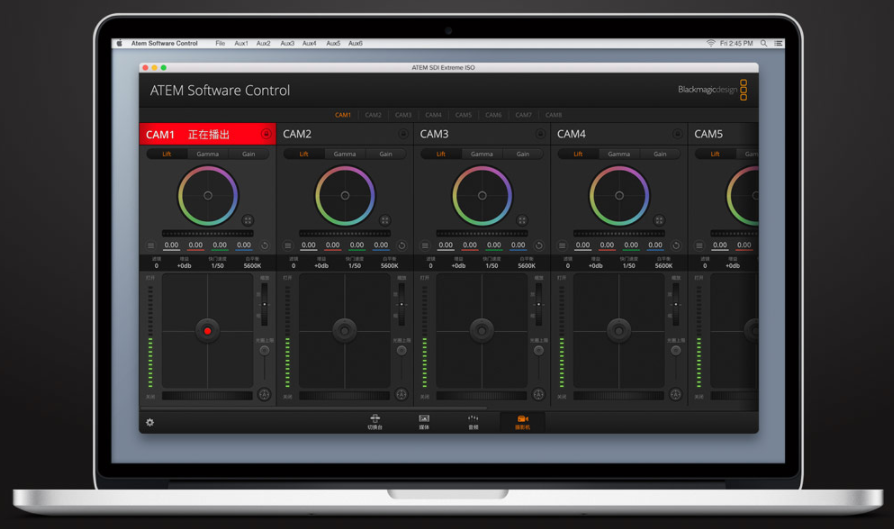This screenshot has height=529, width=894.
Task: Click CAM1 red iris joystick control
Action: pyautogui.click(x=208, y=331)
